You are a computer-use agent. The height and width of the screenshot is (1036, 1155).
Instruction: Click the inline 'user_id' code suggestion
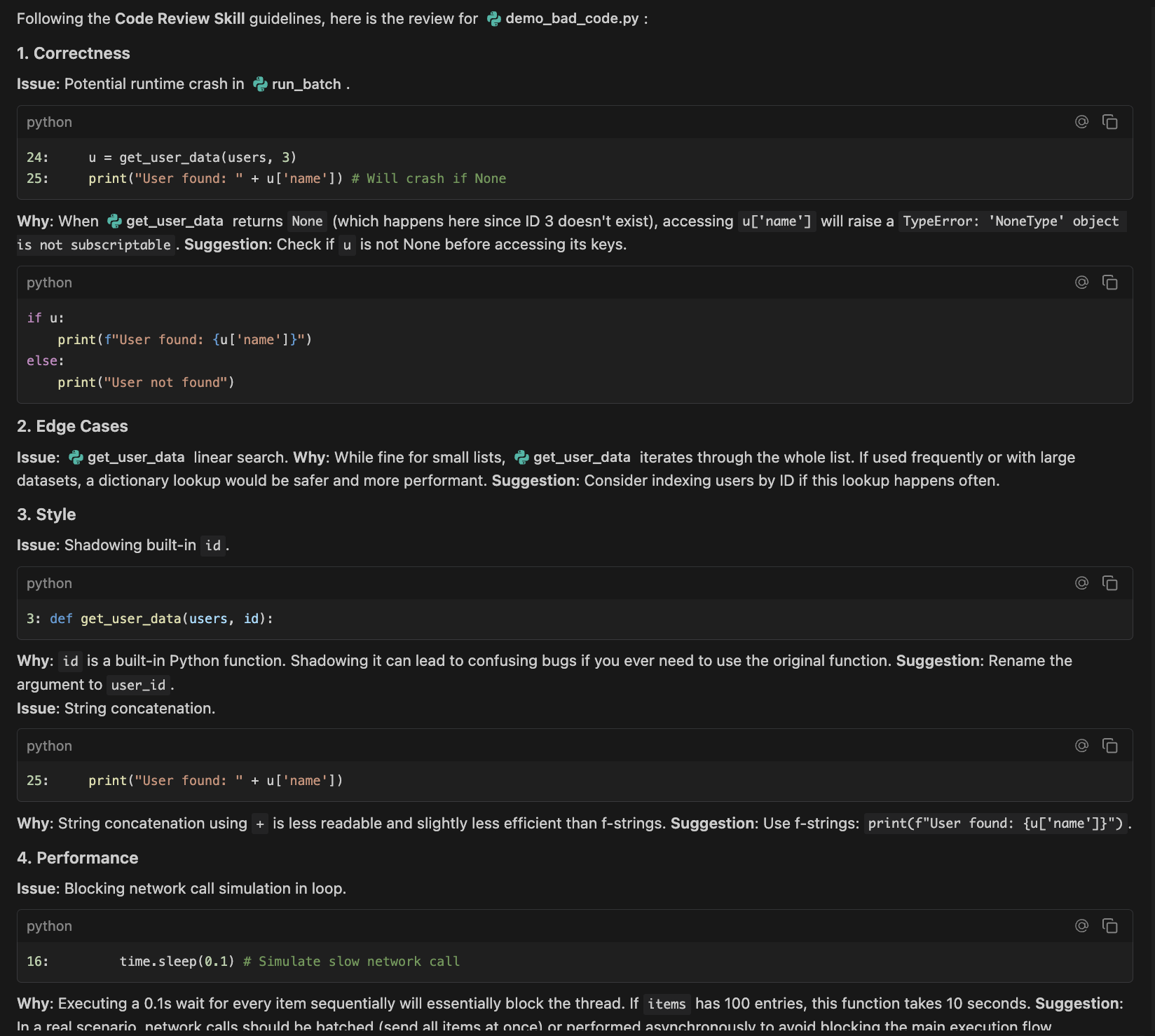(138, 685)
